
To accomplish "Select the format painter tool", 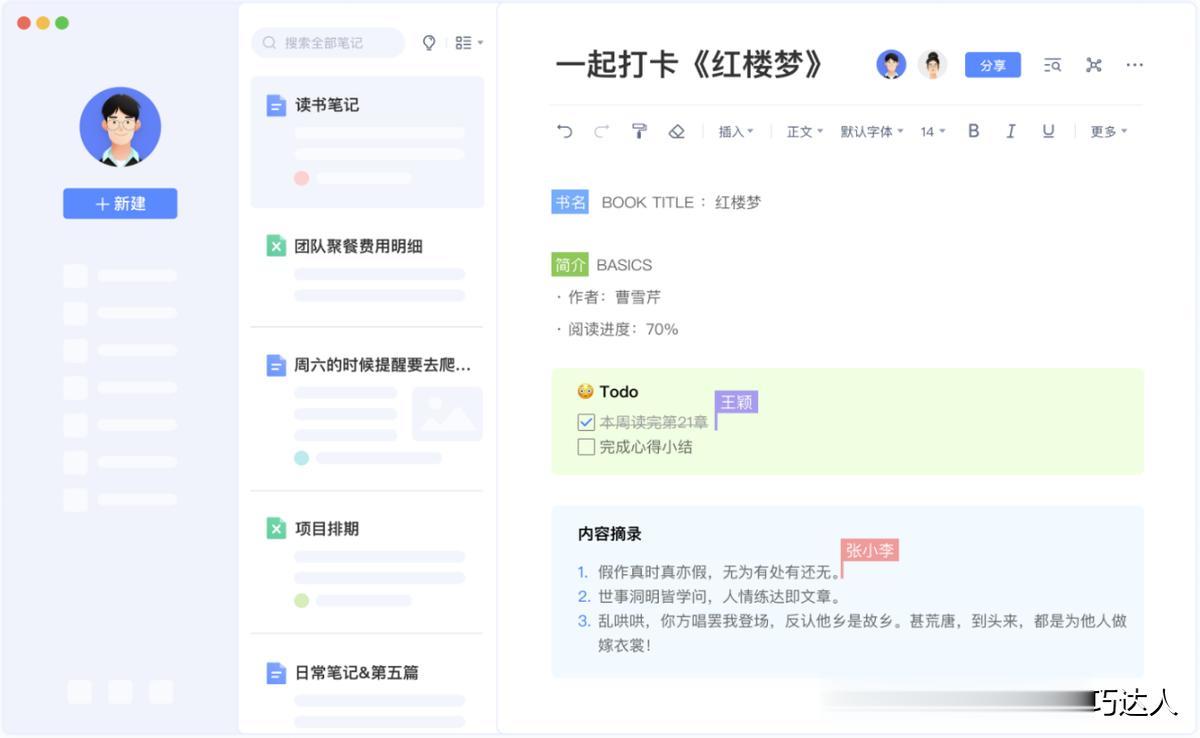I will point(639,131).
